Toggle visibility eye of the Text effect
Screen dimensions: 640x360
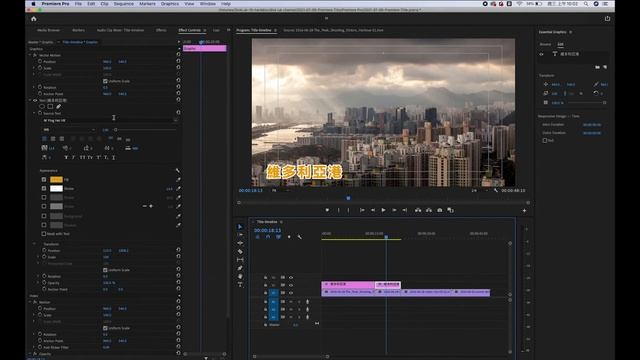35,100
